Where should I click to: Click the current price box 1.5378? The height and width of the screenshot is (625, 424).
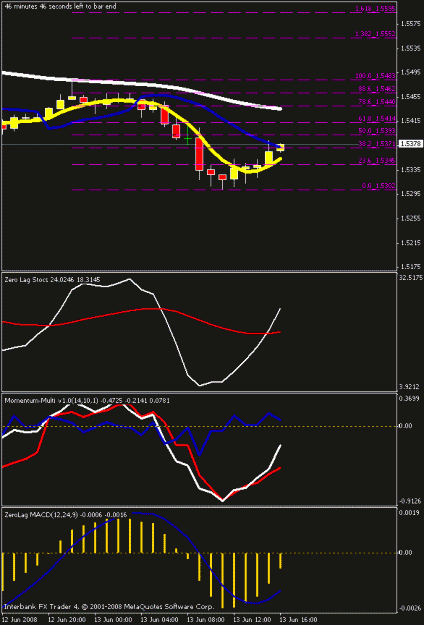coord(410,144)
